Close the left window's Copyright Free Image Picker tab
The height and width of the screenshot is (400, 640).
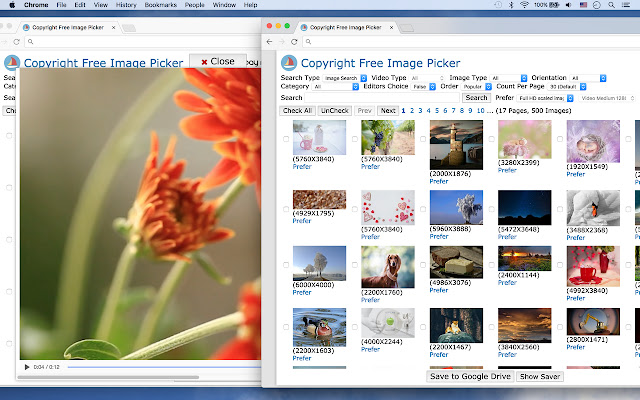point(113,27)
